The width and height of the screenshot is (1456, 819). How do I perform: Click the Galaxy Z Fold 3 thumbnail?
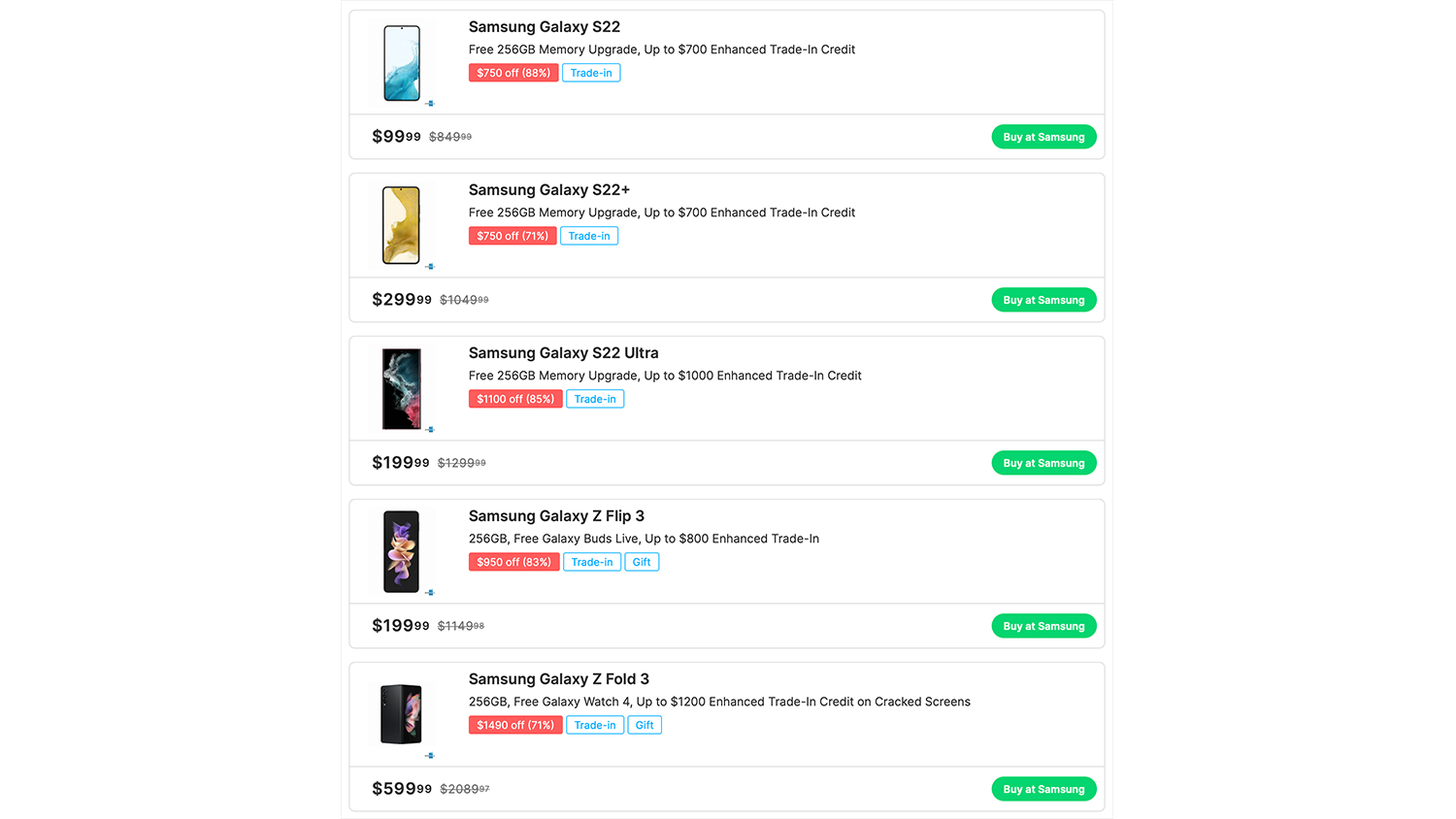[x=401, y=714]
